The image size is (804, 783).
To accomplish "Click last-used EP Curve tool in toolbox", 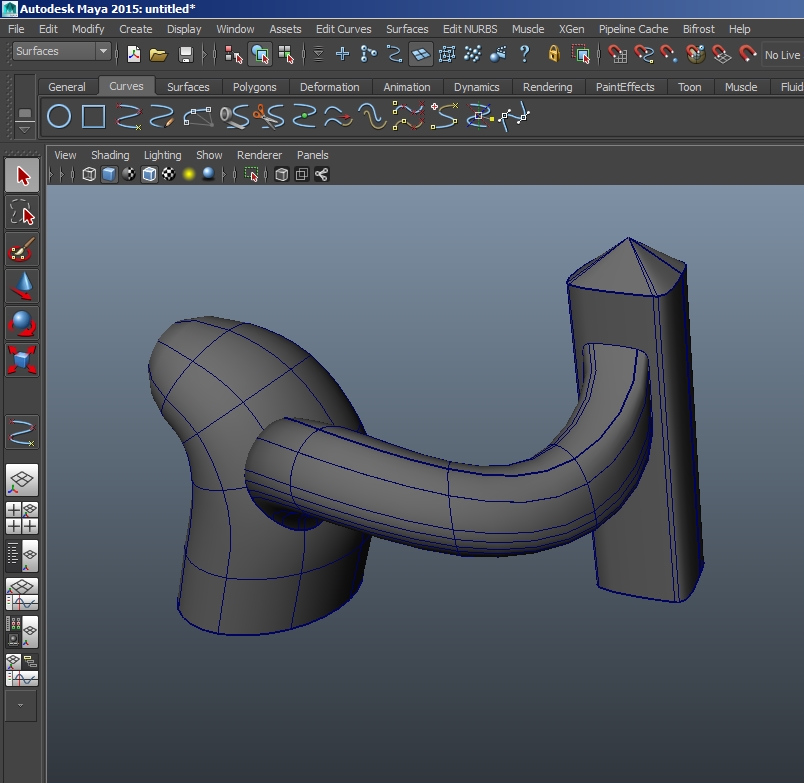I will point(22,432).
